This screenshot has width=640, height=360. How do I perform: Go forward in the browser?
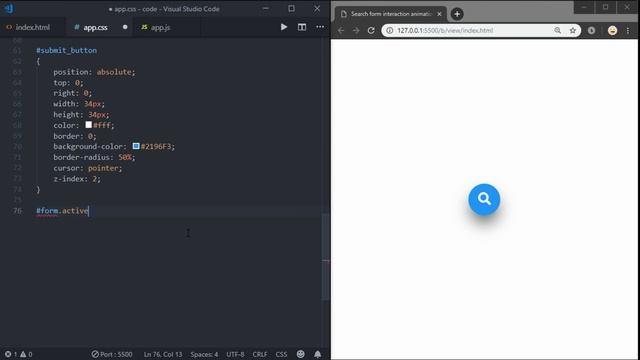pos(356,30)
